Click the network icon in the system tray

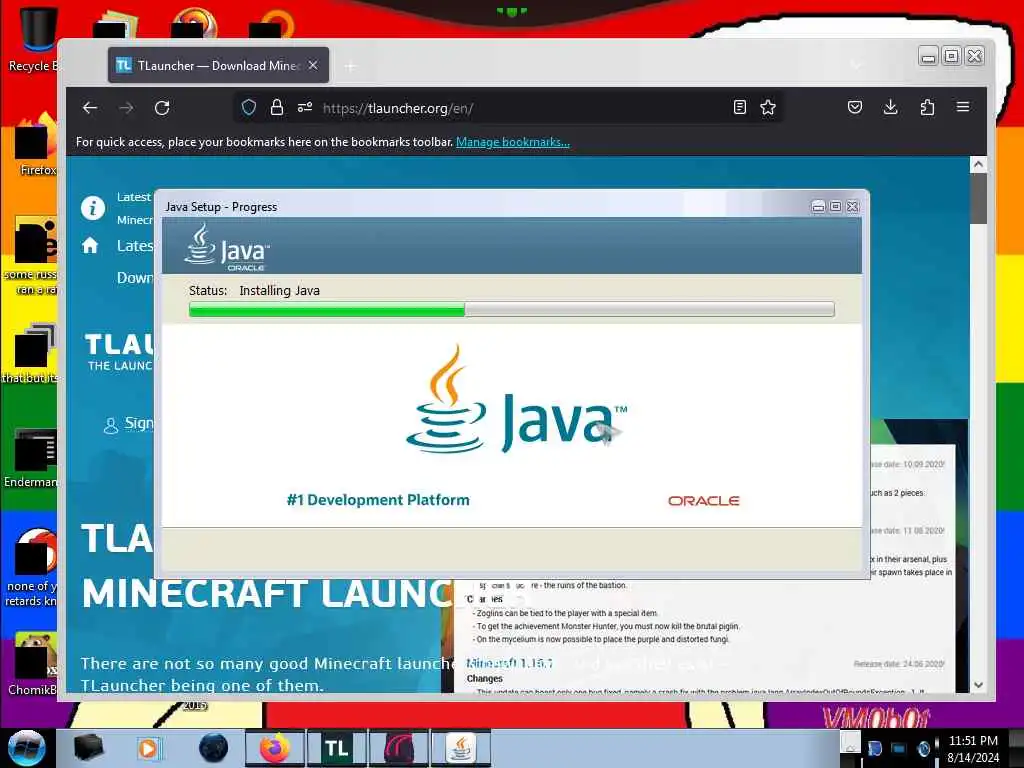[x=898, y=748]
